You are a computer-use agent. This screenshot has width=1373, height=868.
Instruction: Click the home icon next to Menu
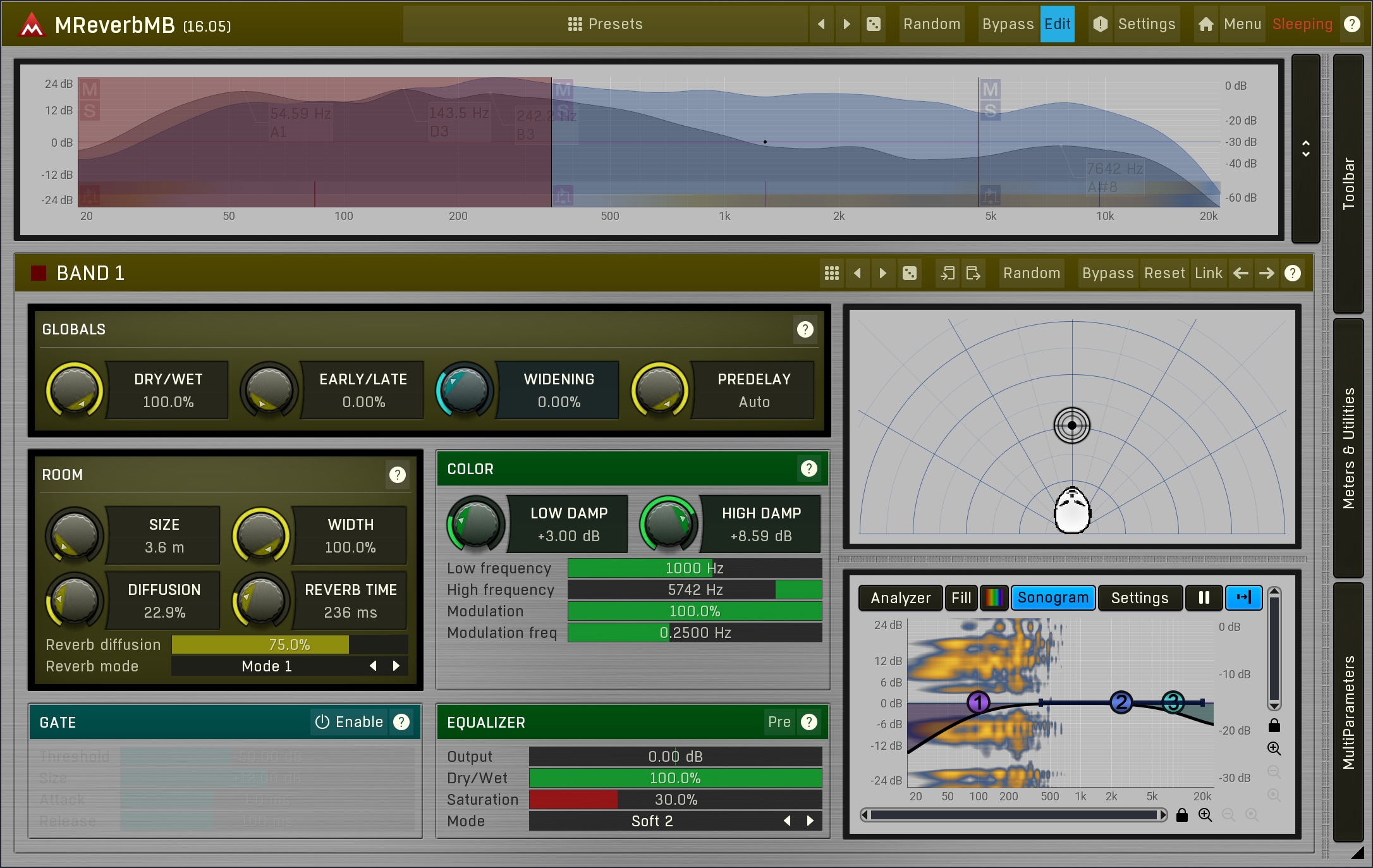tap(1205, 24)
